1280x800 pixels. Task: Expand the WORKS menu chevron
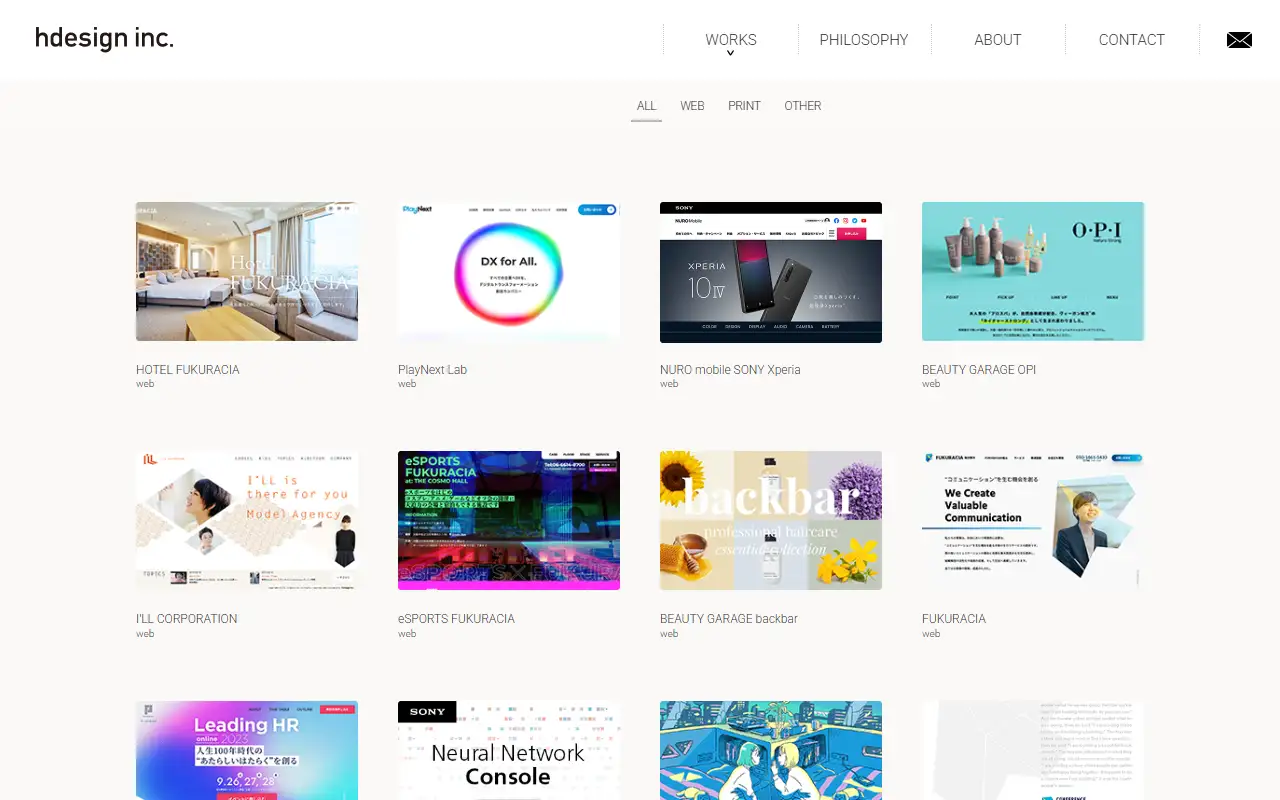[731, 53]
